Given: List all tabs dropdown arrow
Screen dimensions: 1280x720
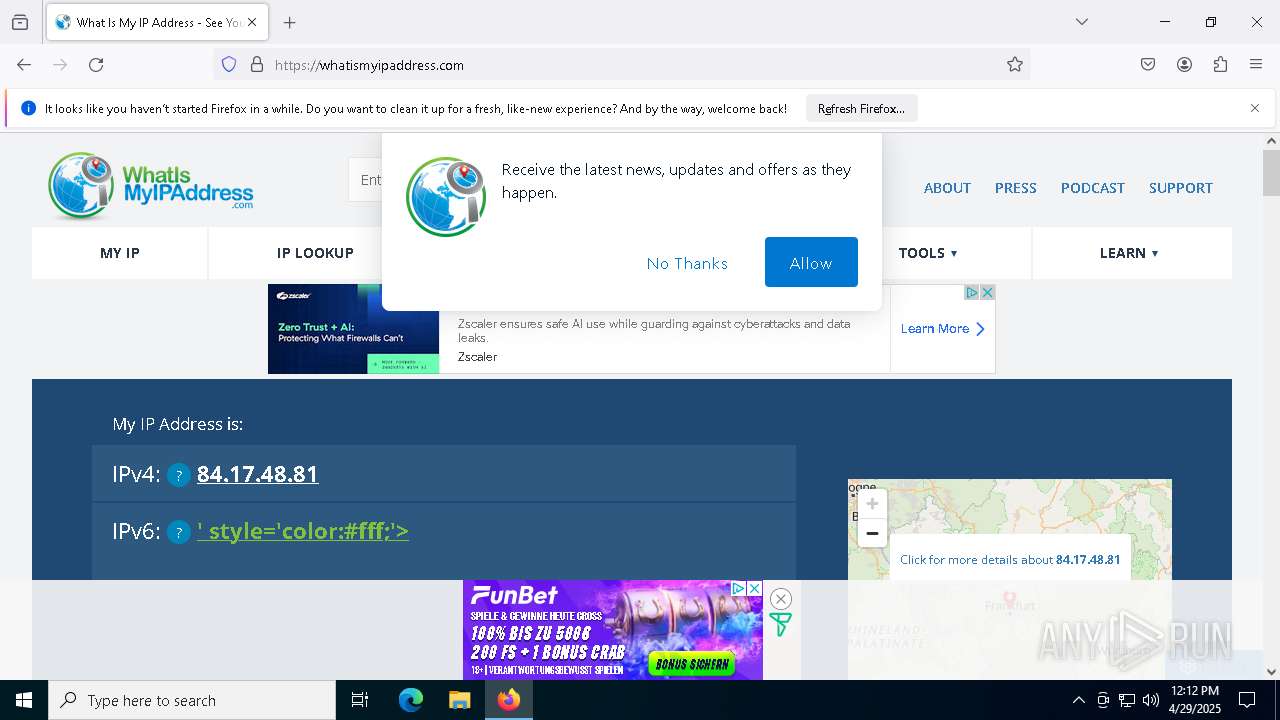Looking at the screenshot, I should pos(1081,22).
